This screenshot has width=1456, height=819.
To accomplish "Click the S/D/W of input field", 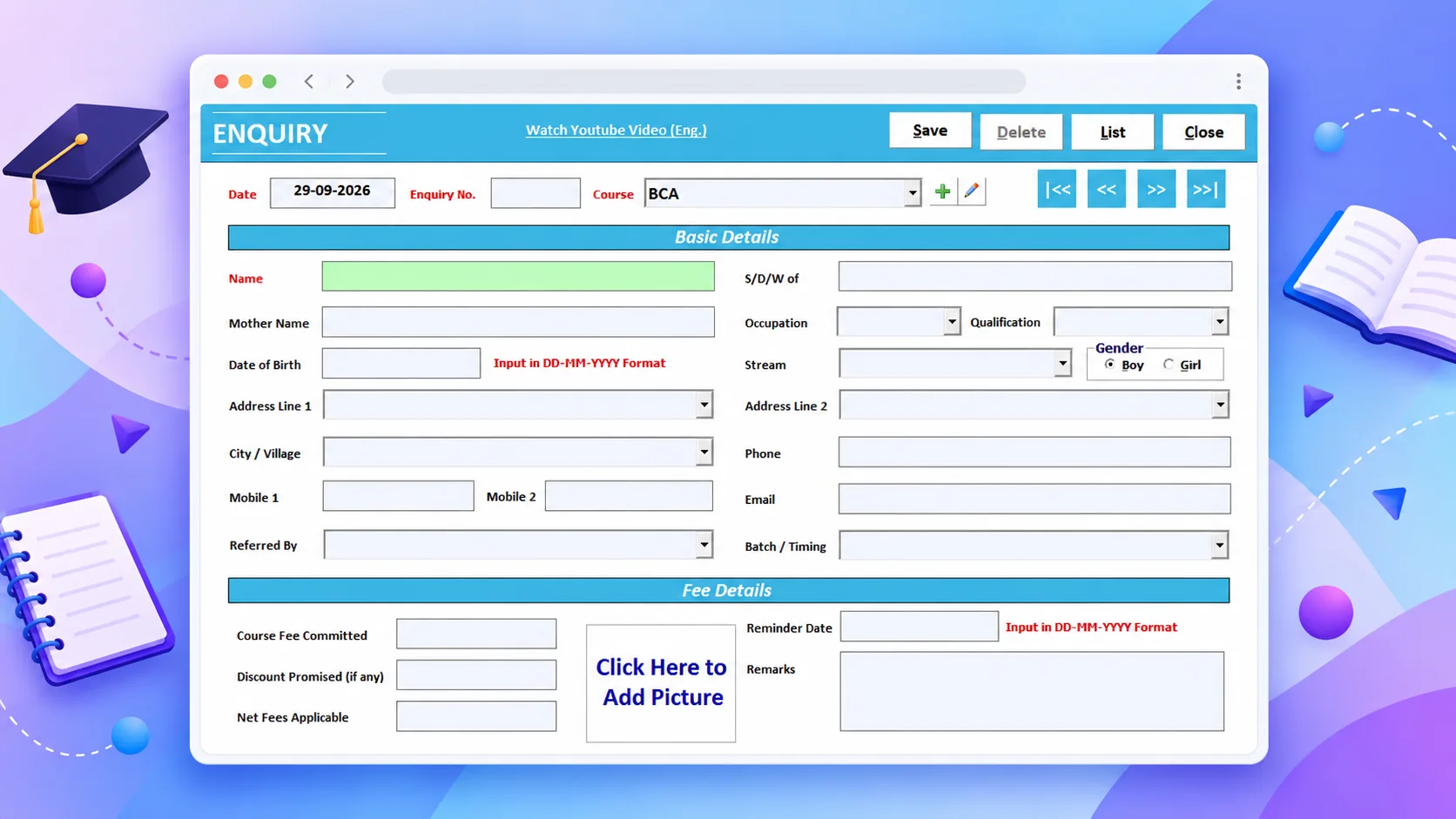I will [1035, 277].
